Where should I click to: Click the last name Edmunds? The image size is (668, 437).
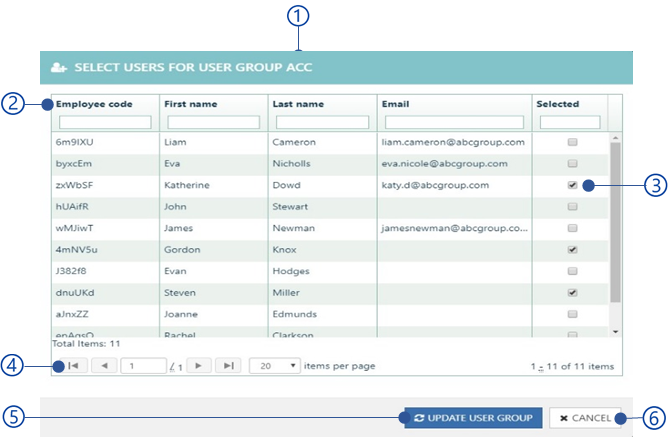click(294, 314)
